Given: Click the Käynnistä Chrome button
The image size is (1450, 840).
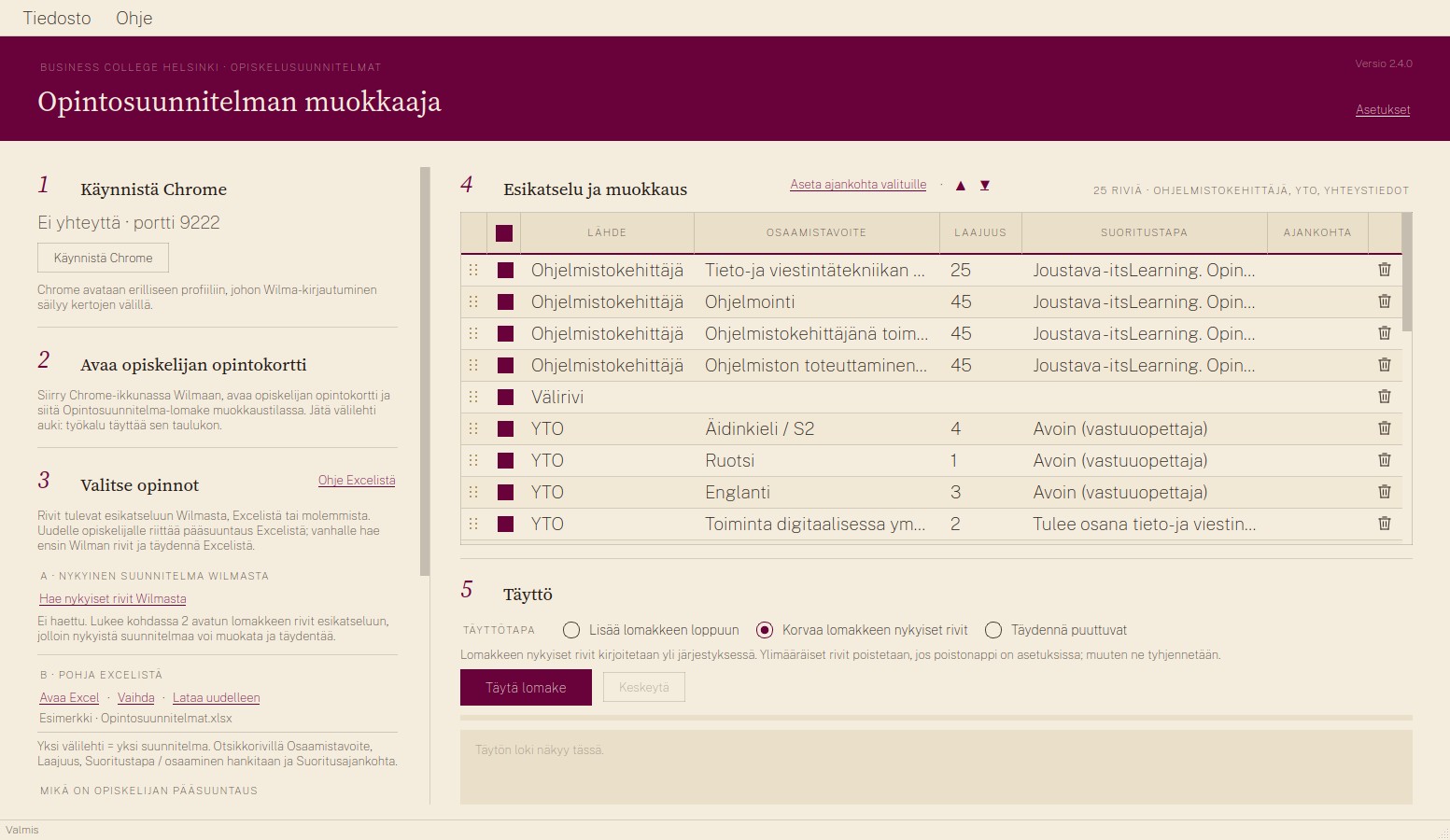Looking at the screenshot, I should (103, 258).
